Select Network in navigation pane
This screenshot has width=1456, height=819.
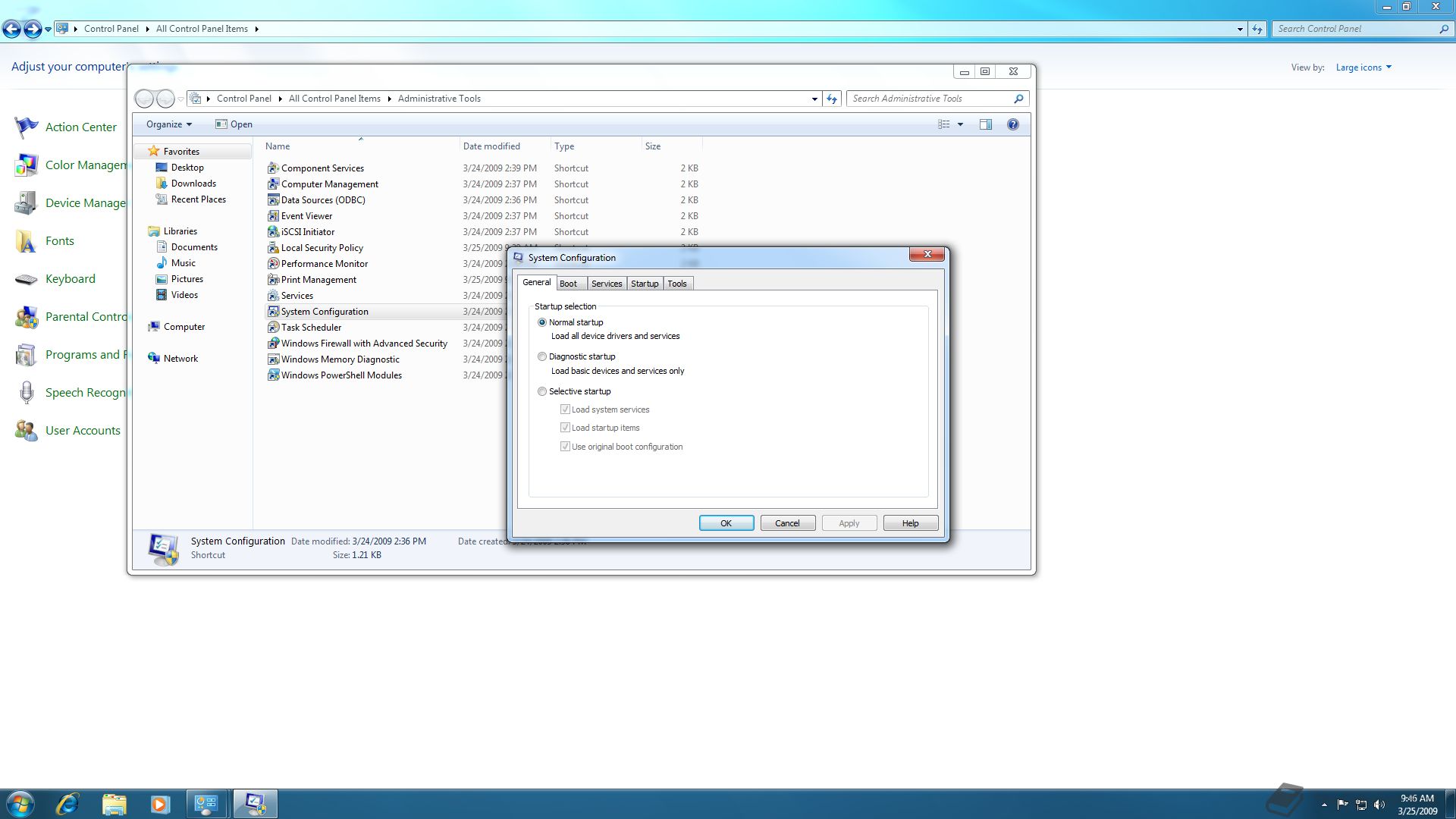180,359
